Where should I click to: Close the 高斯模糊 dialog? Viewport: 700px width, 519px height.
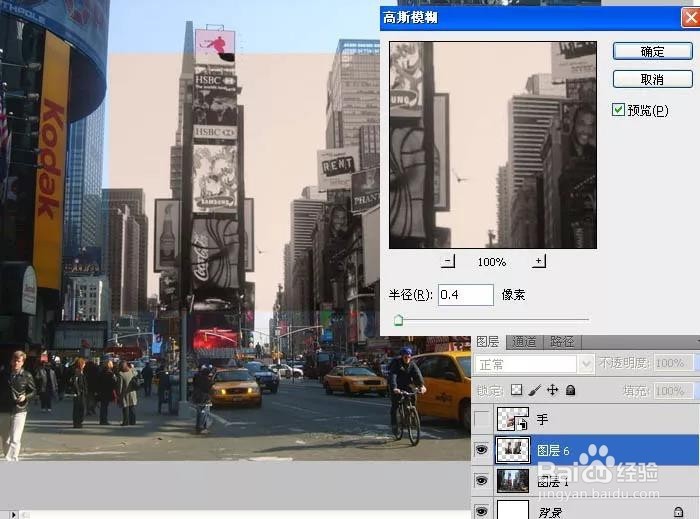click(691, 18)
